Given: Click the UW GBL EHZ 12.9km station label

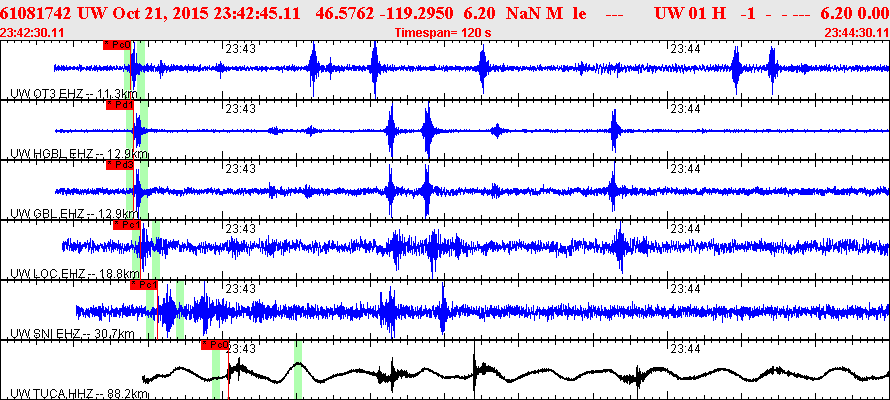Looking at the screenshot, I should coord(74,214).
